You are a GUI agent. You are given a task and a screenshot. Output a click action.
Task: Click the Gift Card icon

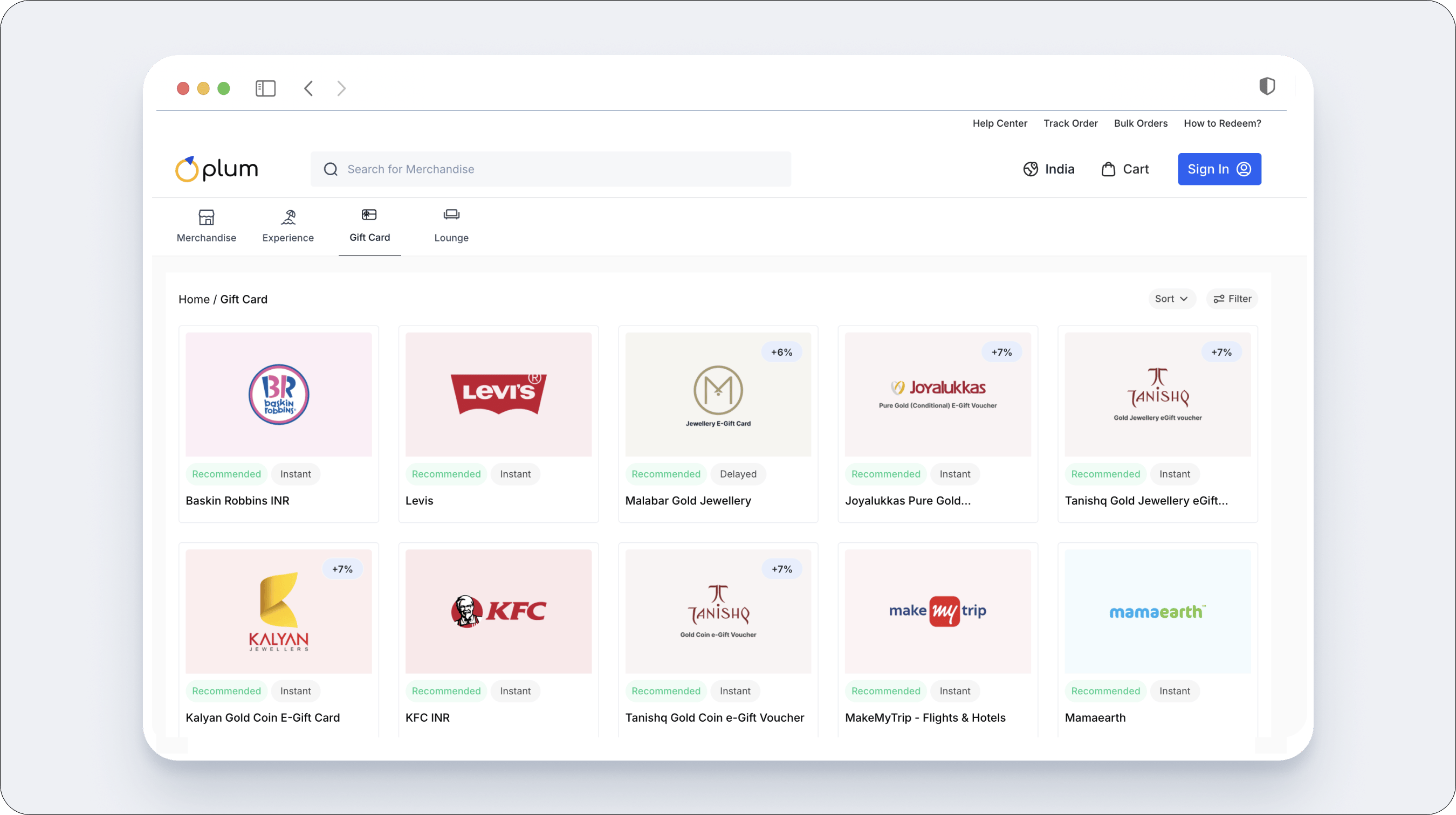[x=369, y=215]
